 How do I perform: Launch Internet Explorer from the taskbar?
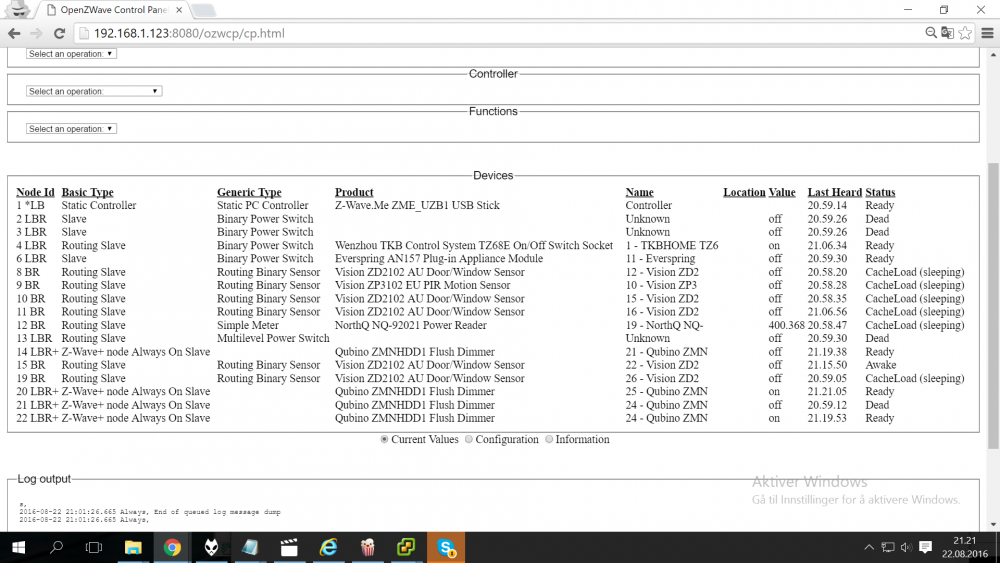328,547
